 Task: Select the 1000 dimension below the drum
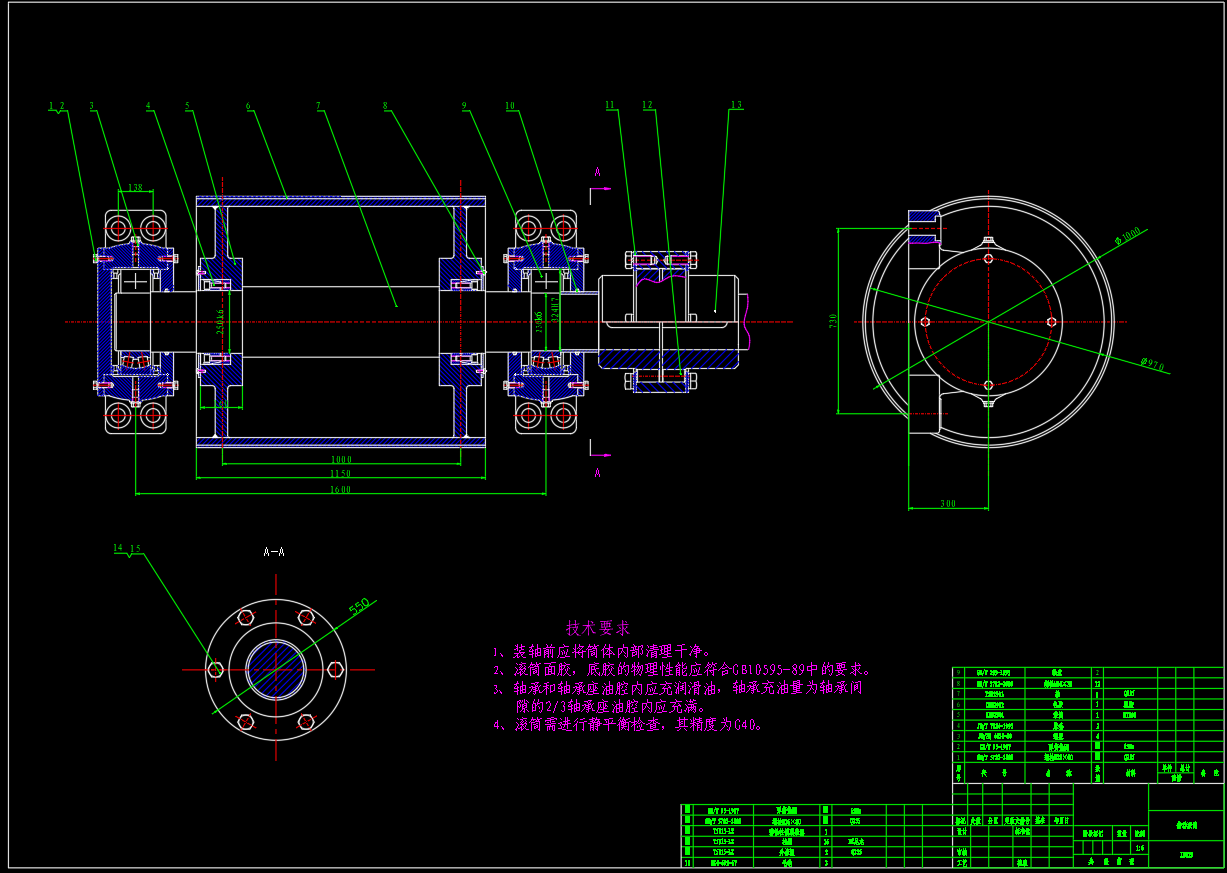[x=340, y=460]
